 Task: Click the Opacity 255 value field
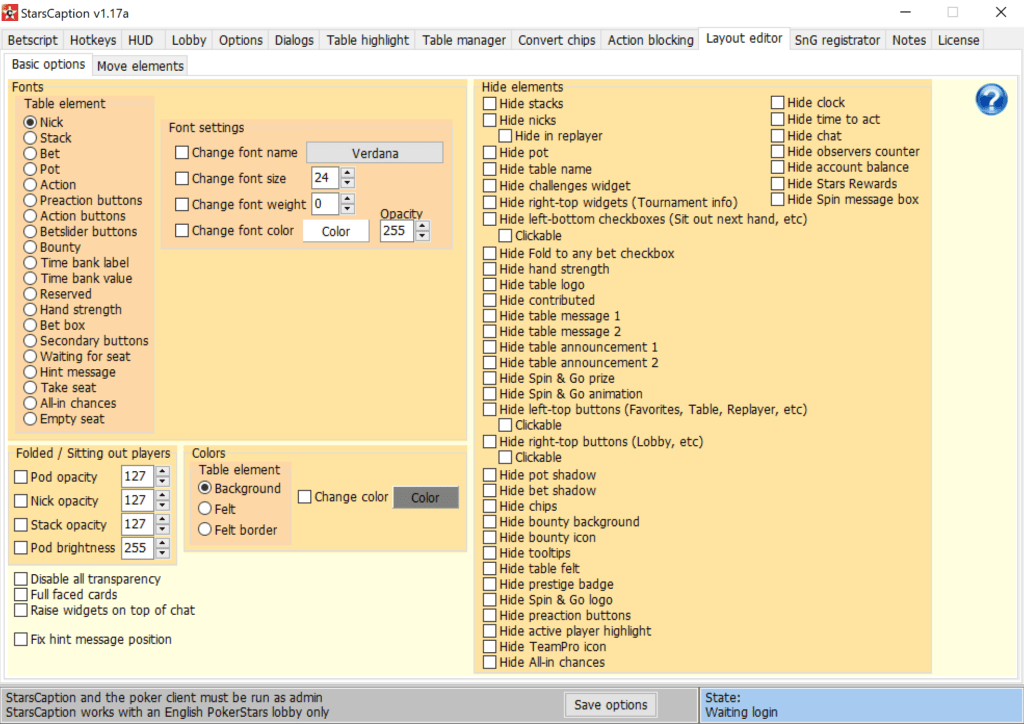point(398,230)
